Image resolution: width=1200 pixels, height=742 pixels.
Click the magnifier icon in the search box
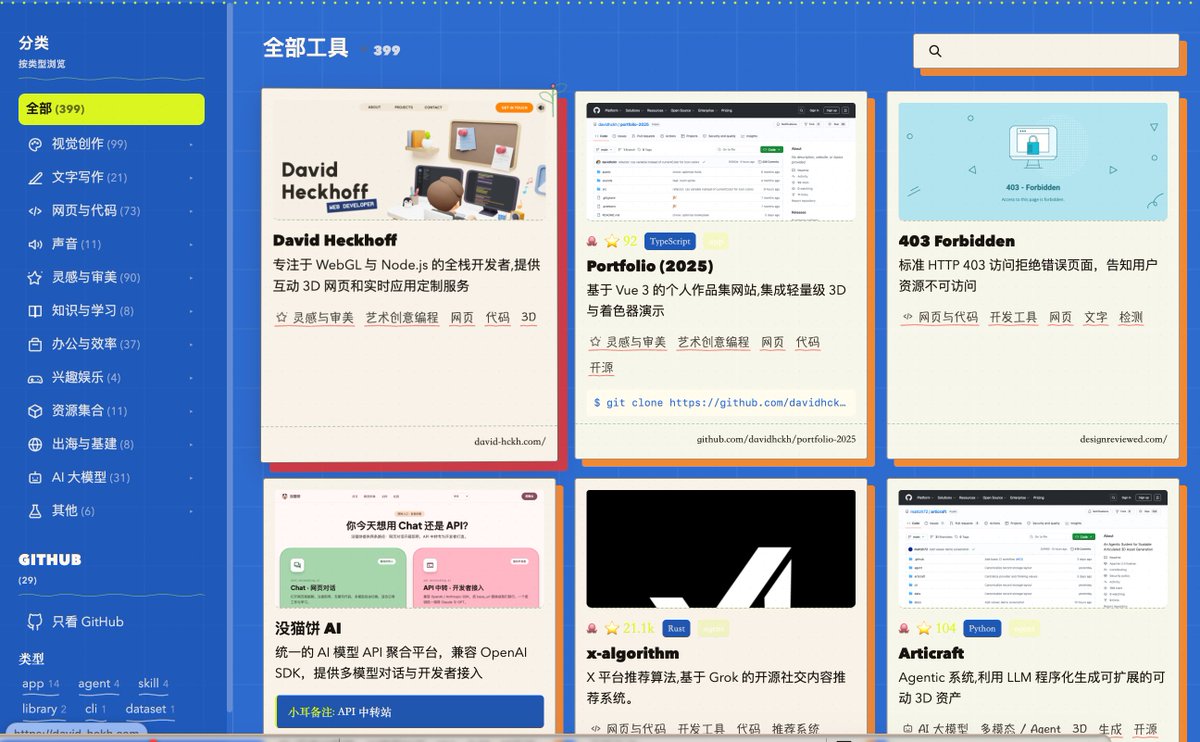[x=935, y=51]
